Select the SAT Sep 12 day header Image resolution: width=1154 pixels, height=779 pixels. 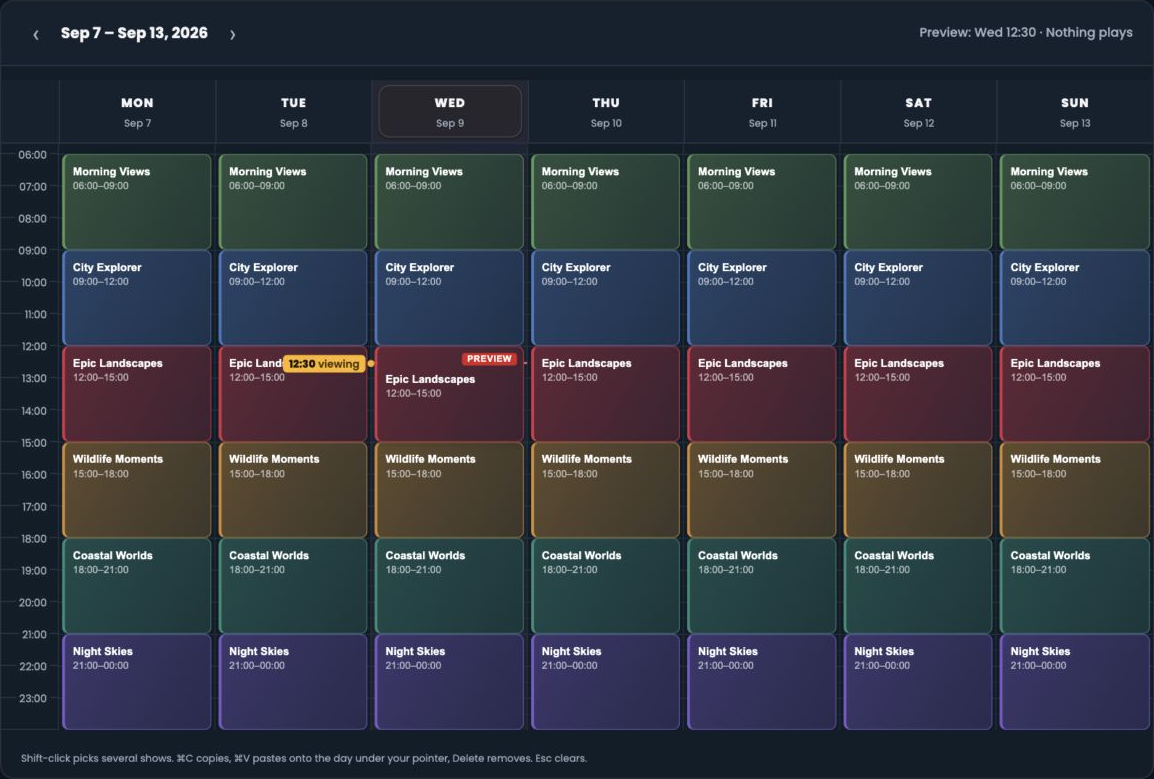(918, 112)
